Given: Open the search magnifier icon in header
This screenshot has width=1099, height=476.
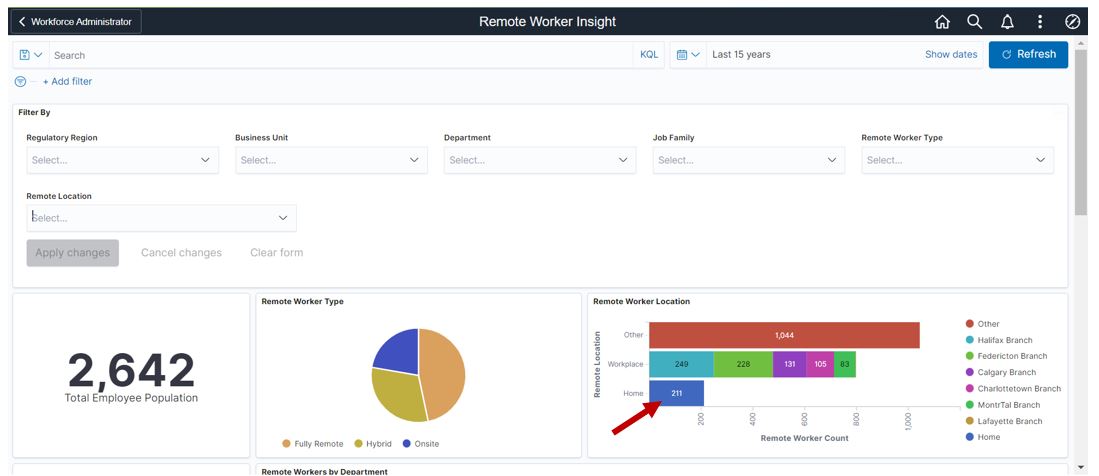Looking at the screenshot, I should 974,22.
